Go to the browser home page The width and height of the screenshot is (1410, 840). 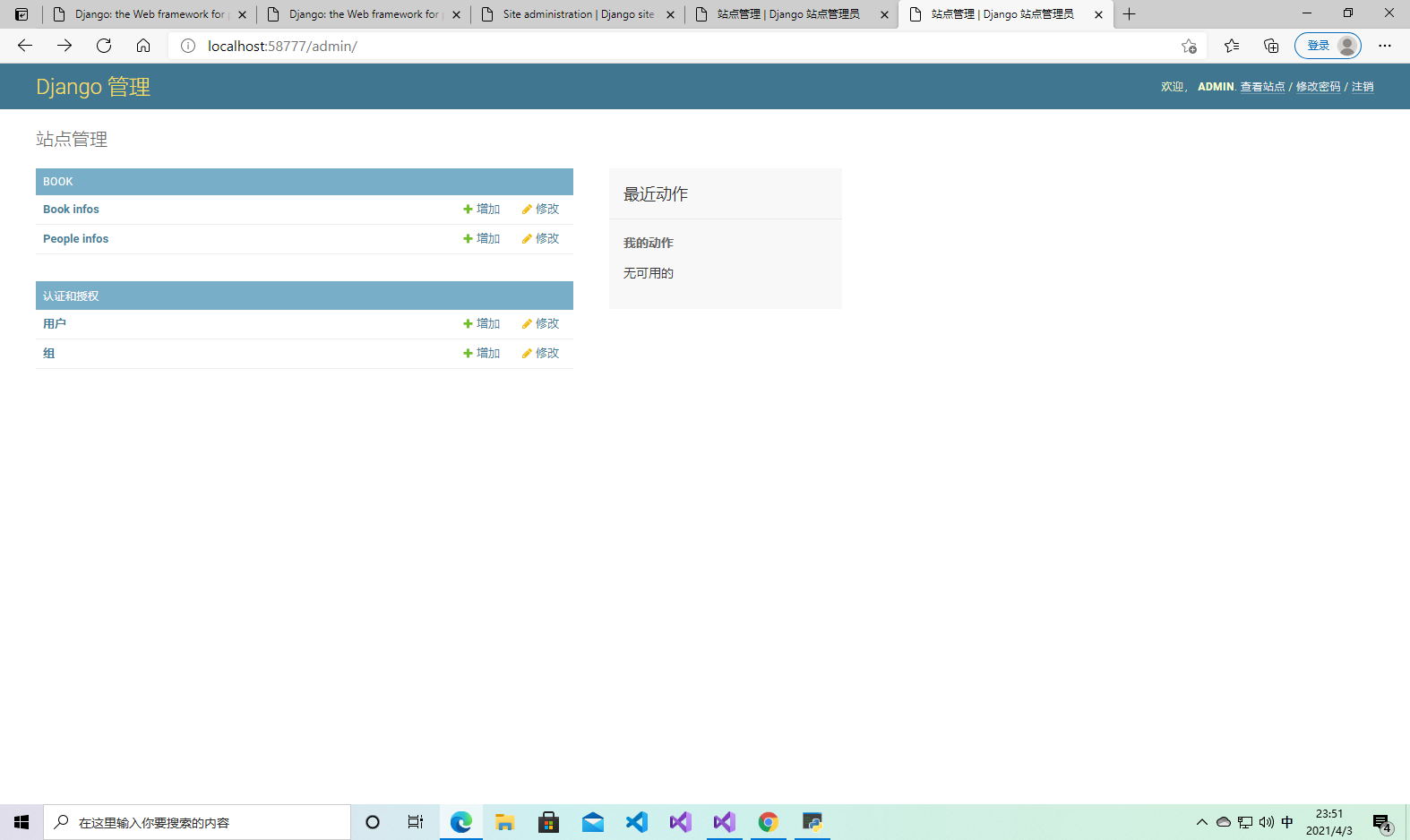click(143, 46)
